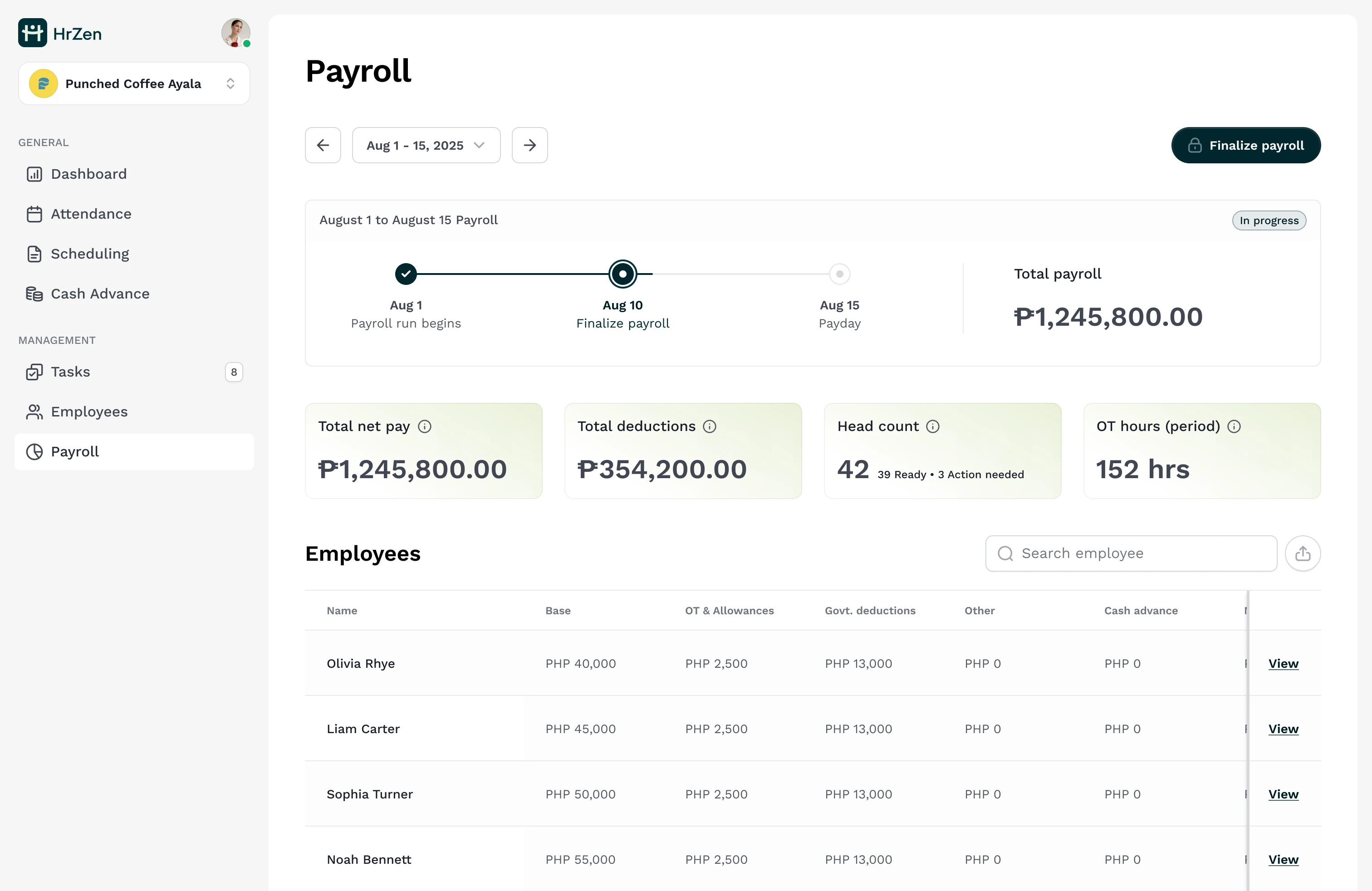This screenshot has width=1372, height=891.
Task: Click info icon beside Total deductions
Action: [x=709, y=426]
